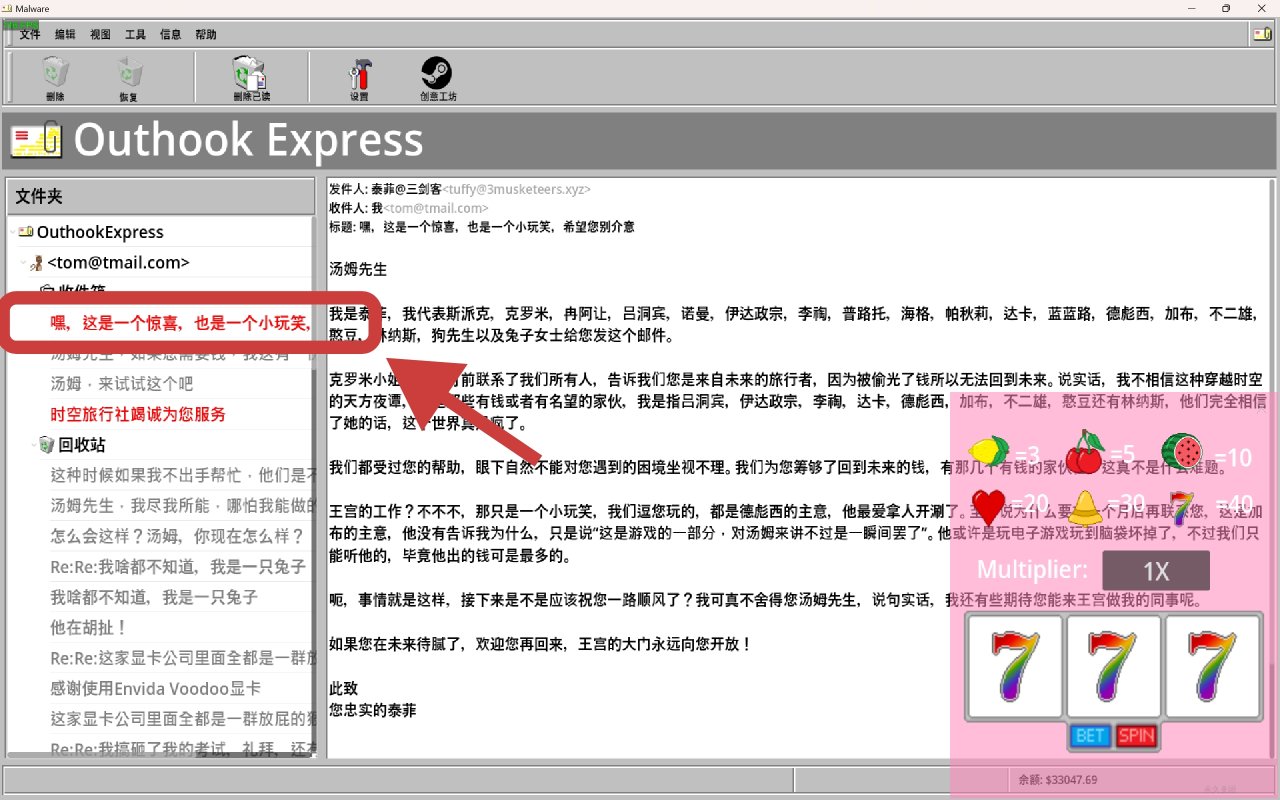Viewport: 1280px width, 800px height.
Task: Click the left slot reel showing 7
Action: pyautogui.click(x=1015, y=667)
